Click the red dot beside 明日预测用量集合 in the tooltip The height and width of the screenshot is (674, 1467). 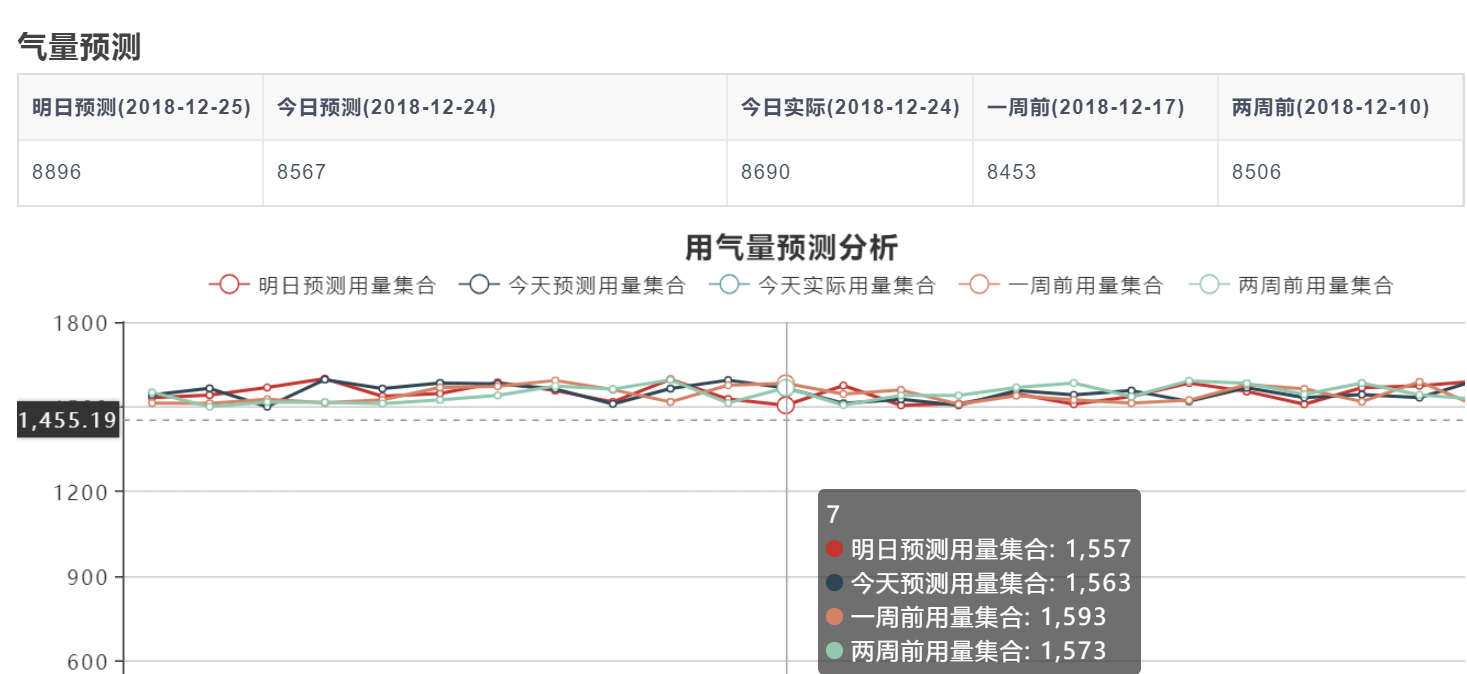pyautogui.click(x=836, y=549)
